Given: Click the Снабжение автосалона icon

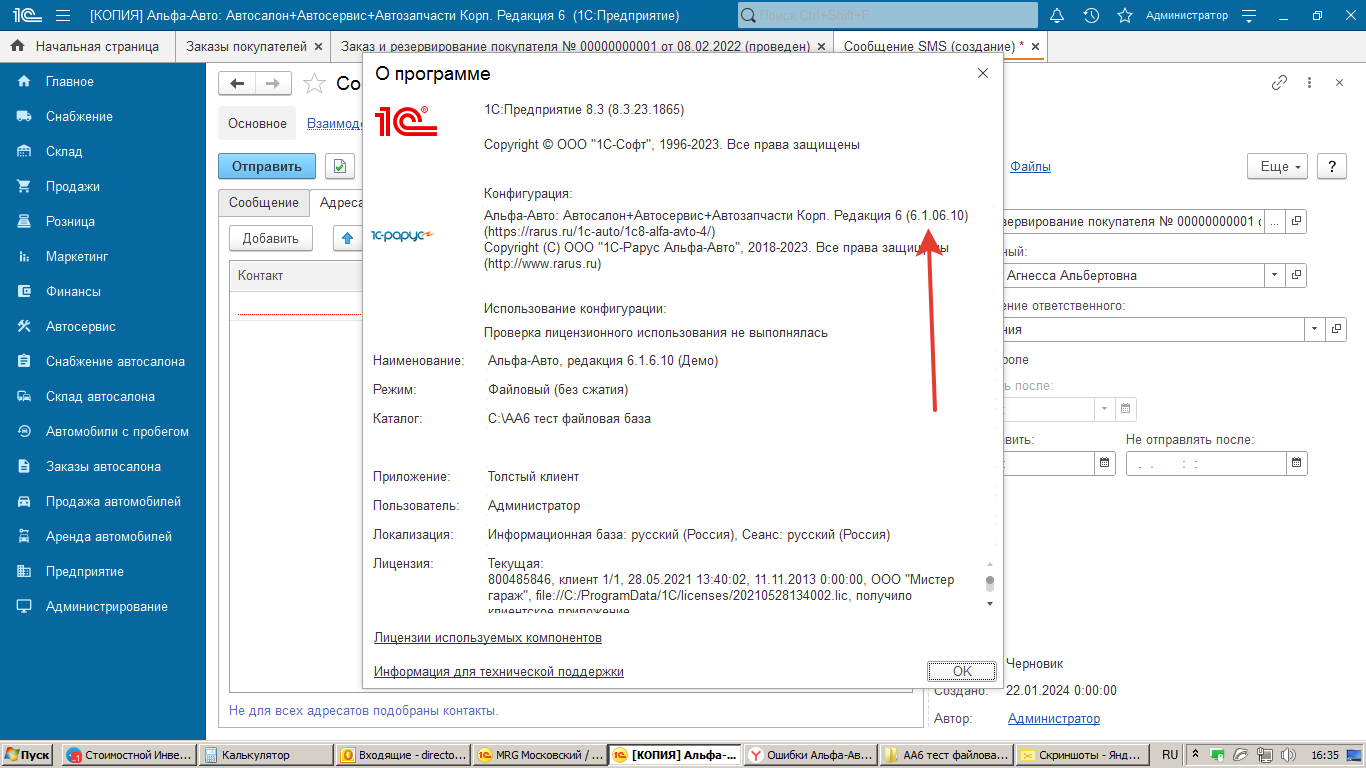Looking at the screenshot, I should tap(24, 361).
